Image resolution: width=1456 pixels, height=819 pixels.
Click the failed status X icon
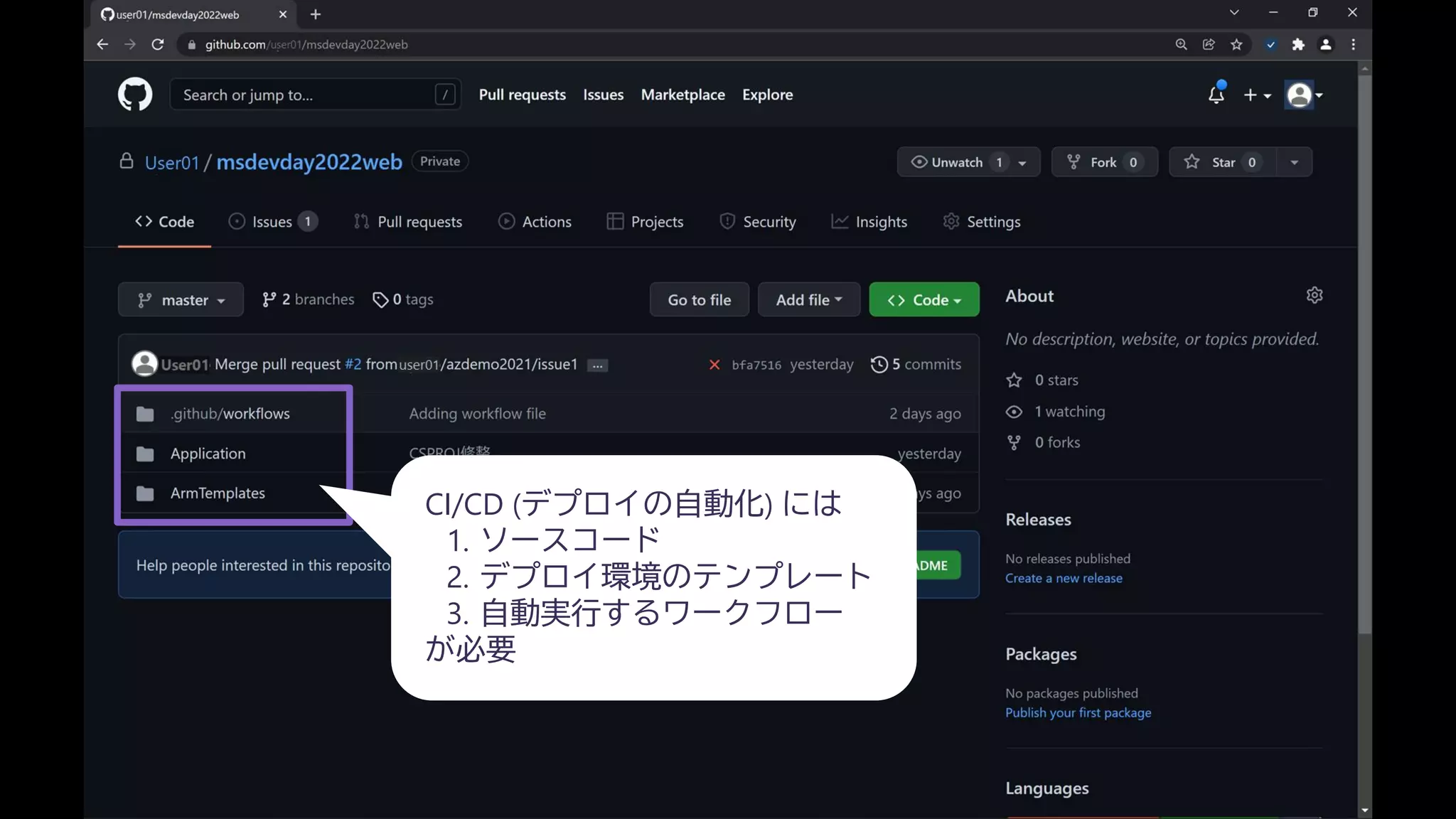point(714,365)
